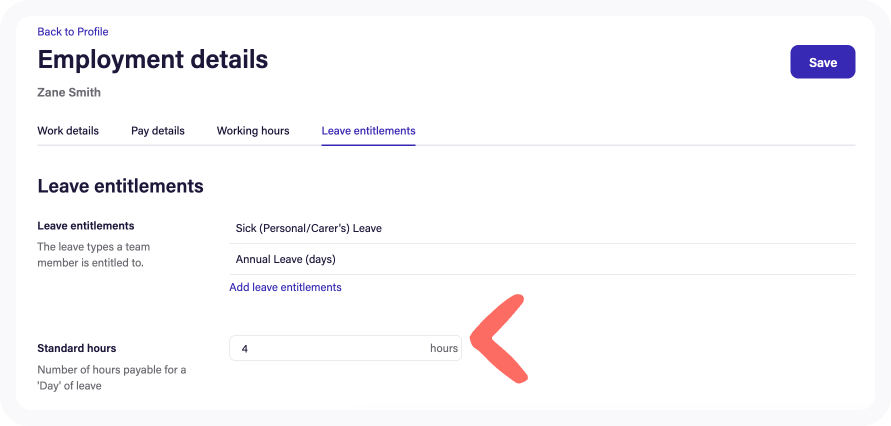This screenshot has height=426, width=891.
Task: Click the 'leave types a team member' description
Action: (93, 254)
